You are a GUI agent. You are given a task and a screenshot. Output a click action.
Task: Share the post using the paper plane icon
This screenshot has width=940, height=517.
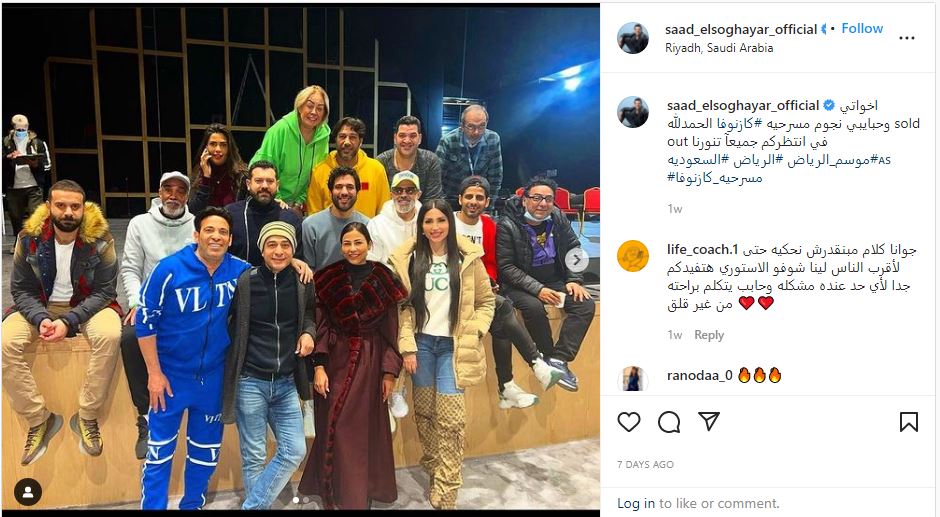pos(709,422)
